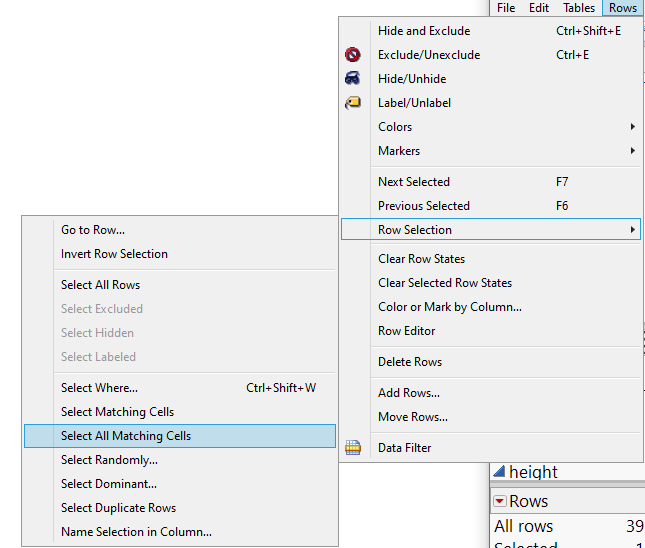Click Invert Row Selection
Viewport: 645px width, 548px height.
[x=114, y=254]
